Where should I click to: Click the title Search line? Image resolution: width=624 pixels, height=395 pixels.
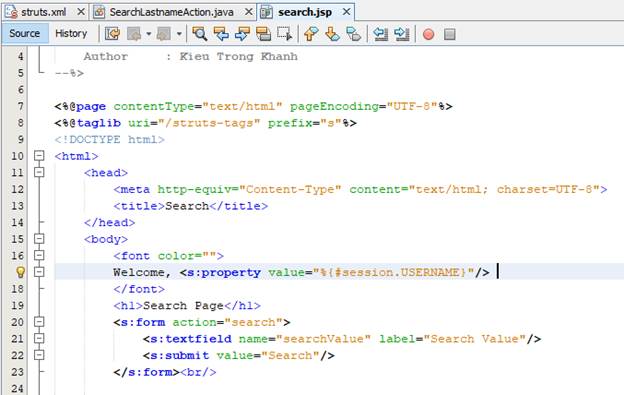tap(191, 206)
